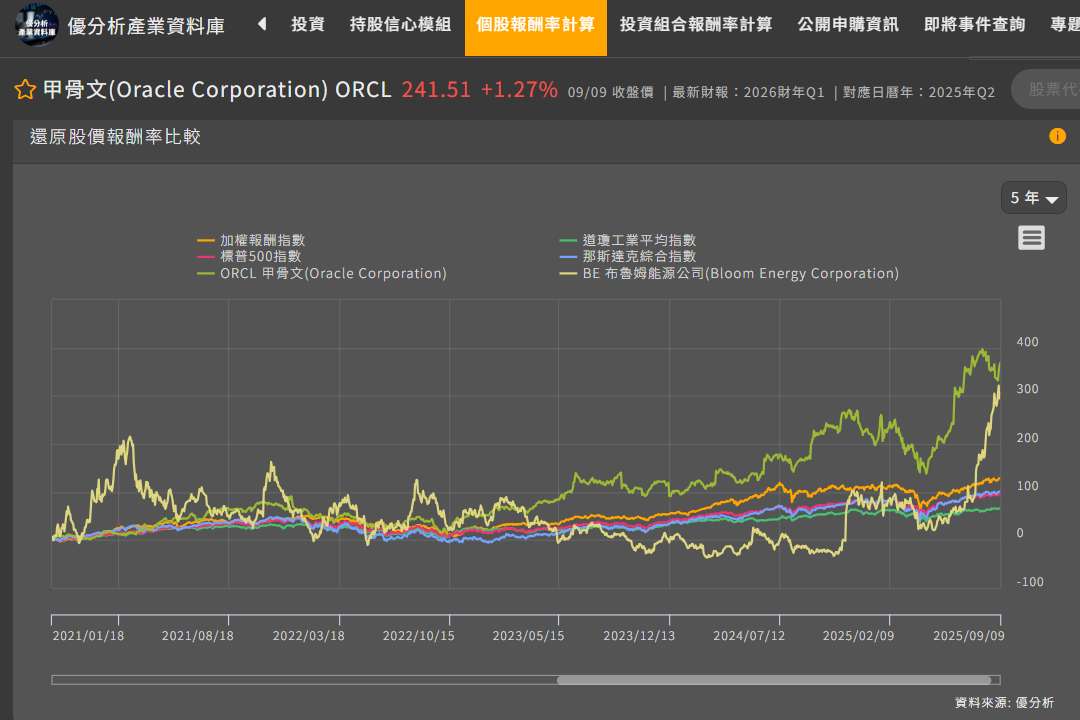Go to the 公開申購資訊 tab
The height and width of the screenshot is (720, 1080).
pos(848,25)
